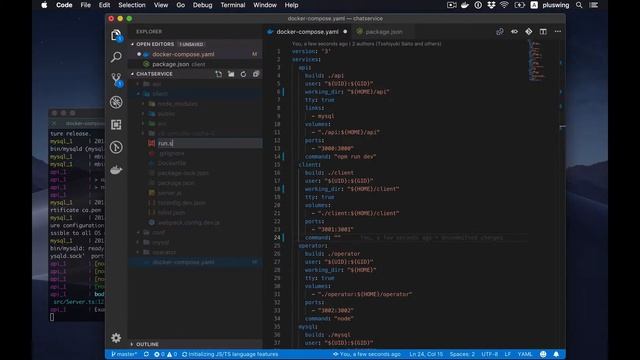Open the Search view in activity bar
640x360 pixels.
[116, 57]
